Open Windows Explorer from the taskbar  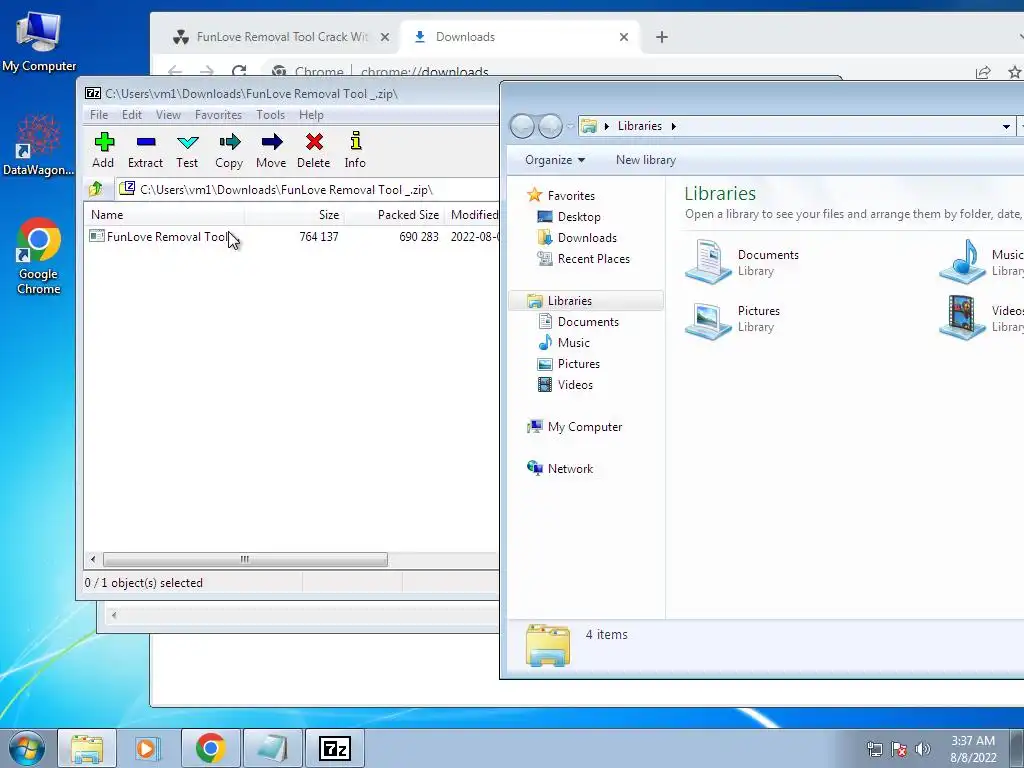coord(87,748)
